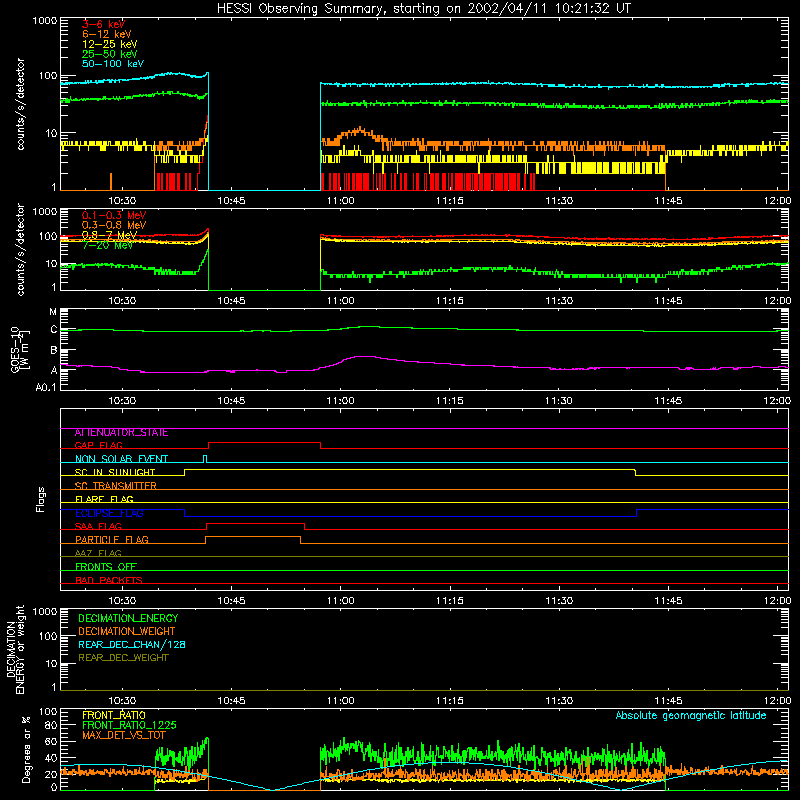Click the 'Degrees or %' axis label
The width and height of the screenshot is (800, 800).
26,749
